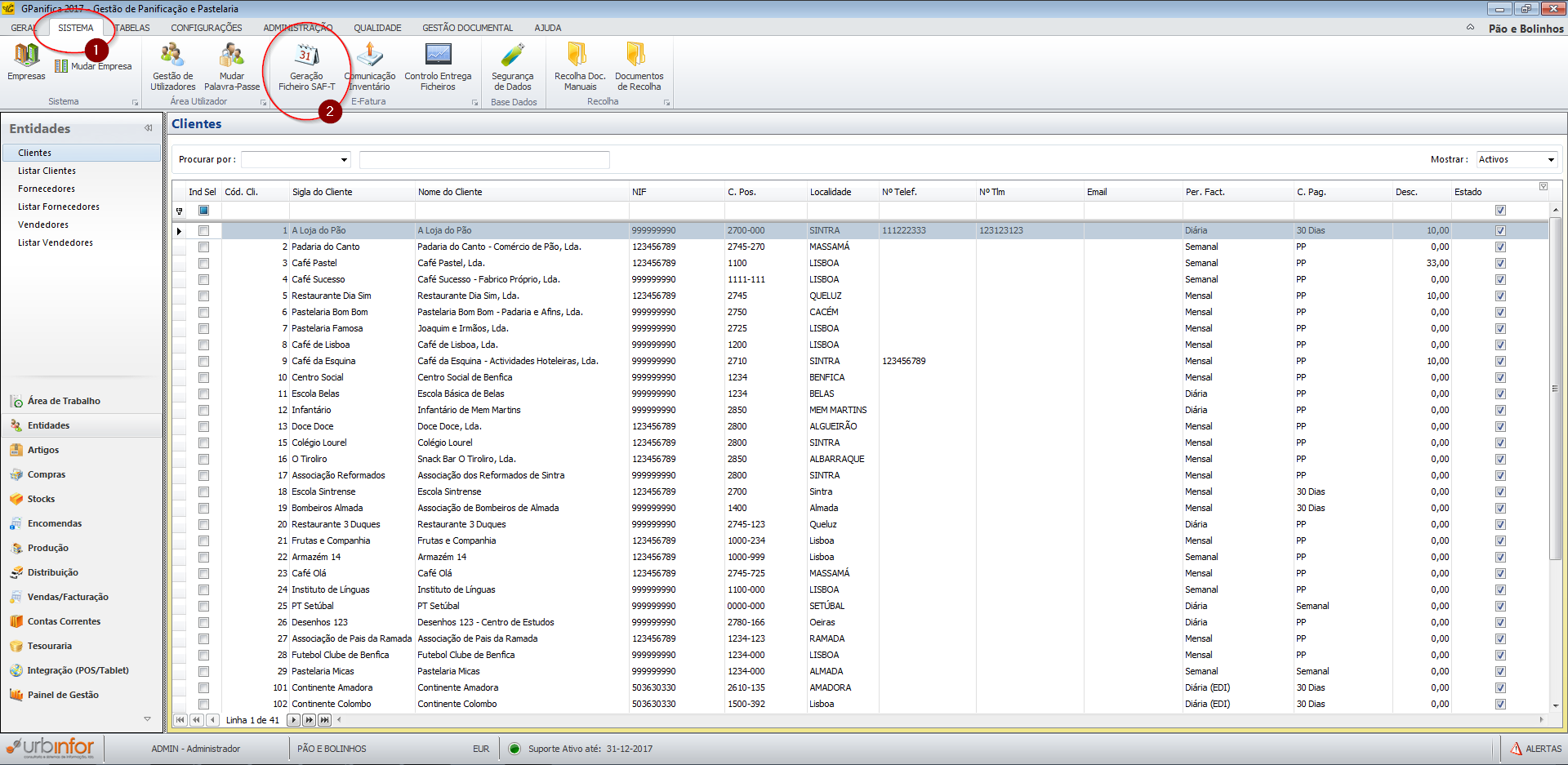Click the search text input field

pos(484,160)
